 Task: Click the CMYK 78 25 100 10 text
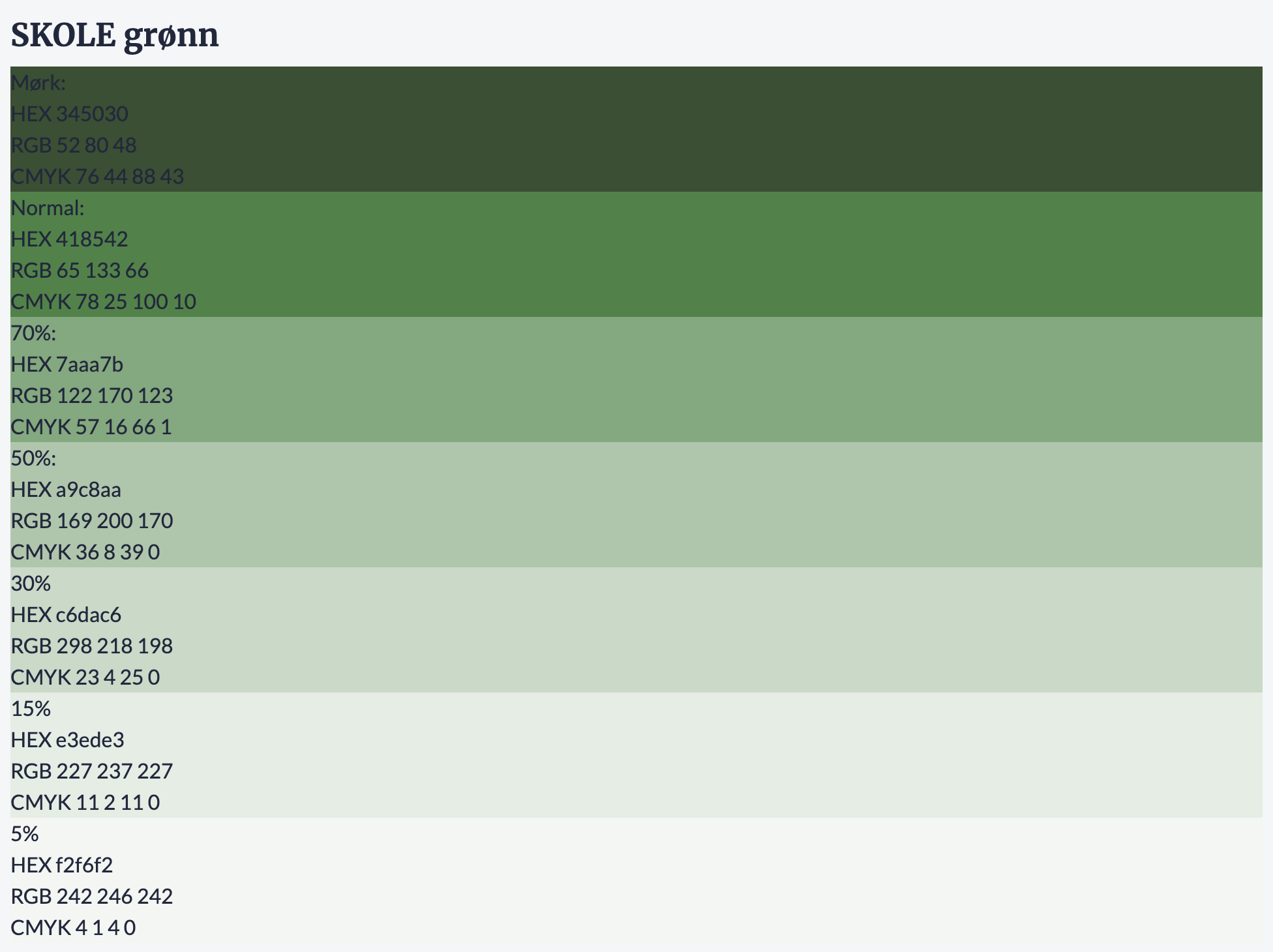pos(104,302)
